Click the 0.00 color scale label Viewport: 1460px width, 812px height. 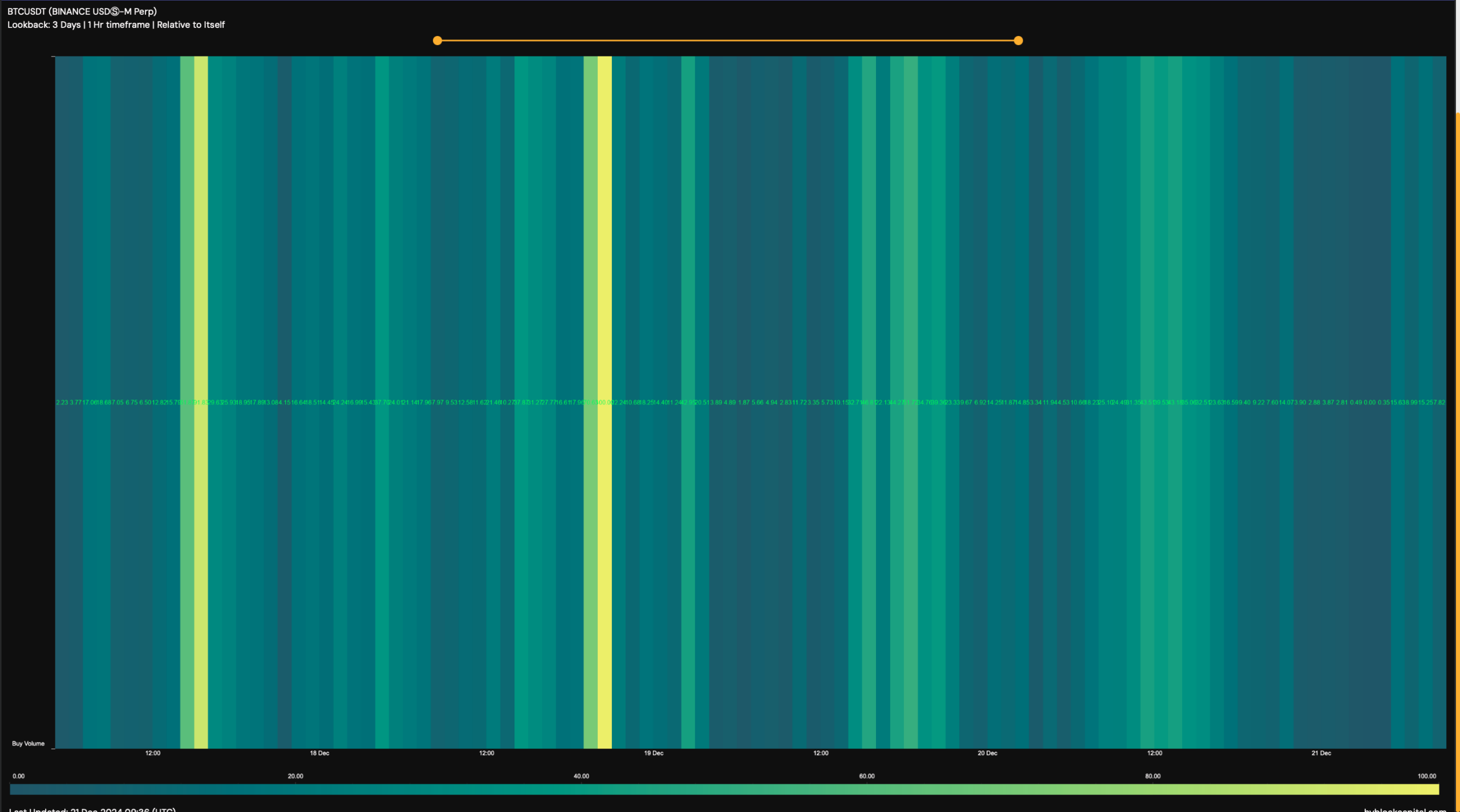19,776
